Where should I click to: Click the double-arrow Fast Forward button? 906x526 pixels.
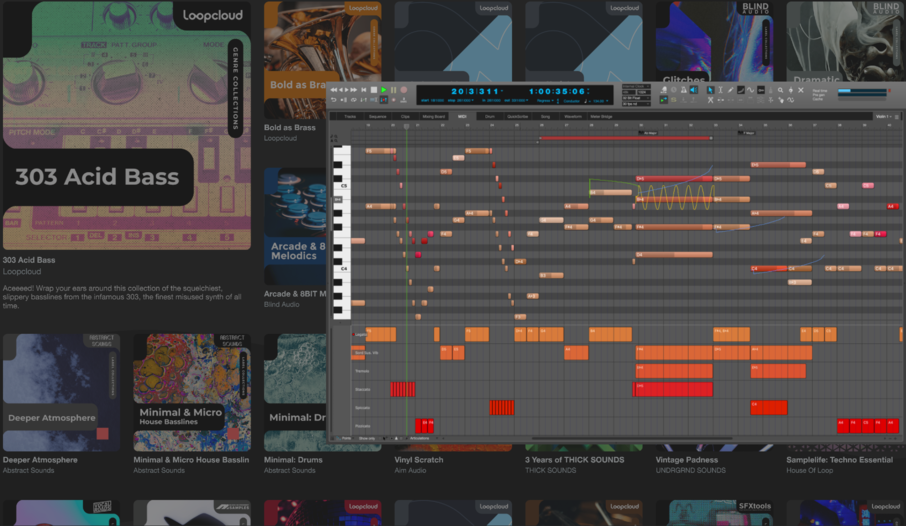pos(354,90)
